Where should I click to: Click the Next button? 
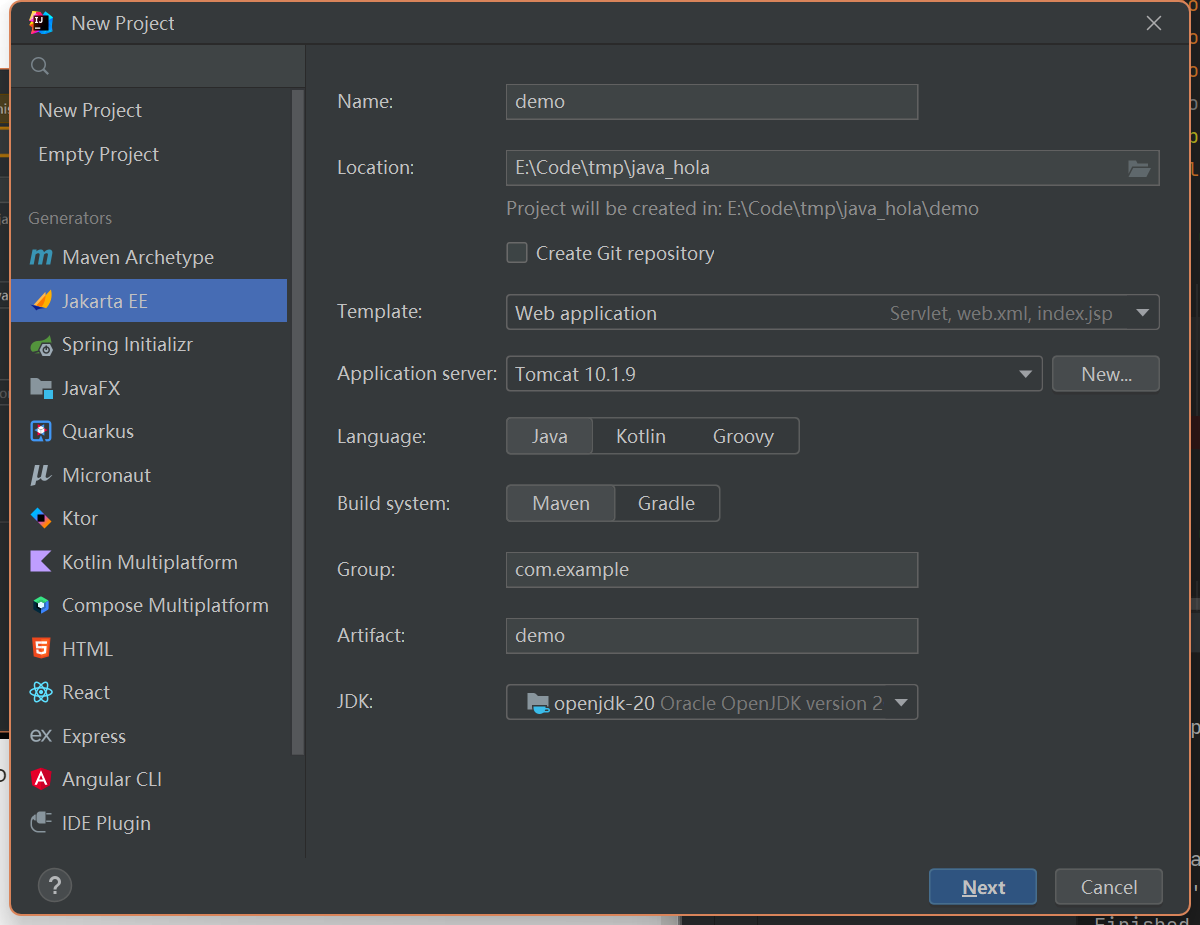click(983, 887)
